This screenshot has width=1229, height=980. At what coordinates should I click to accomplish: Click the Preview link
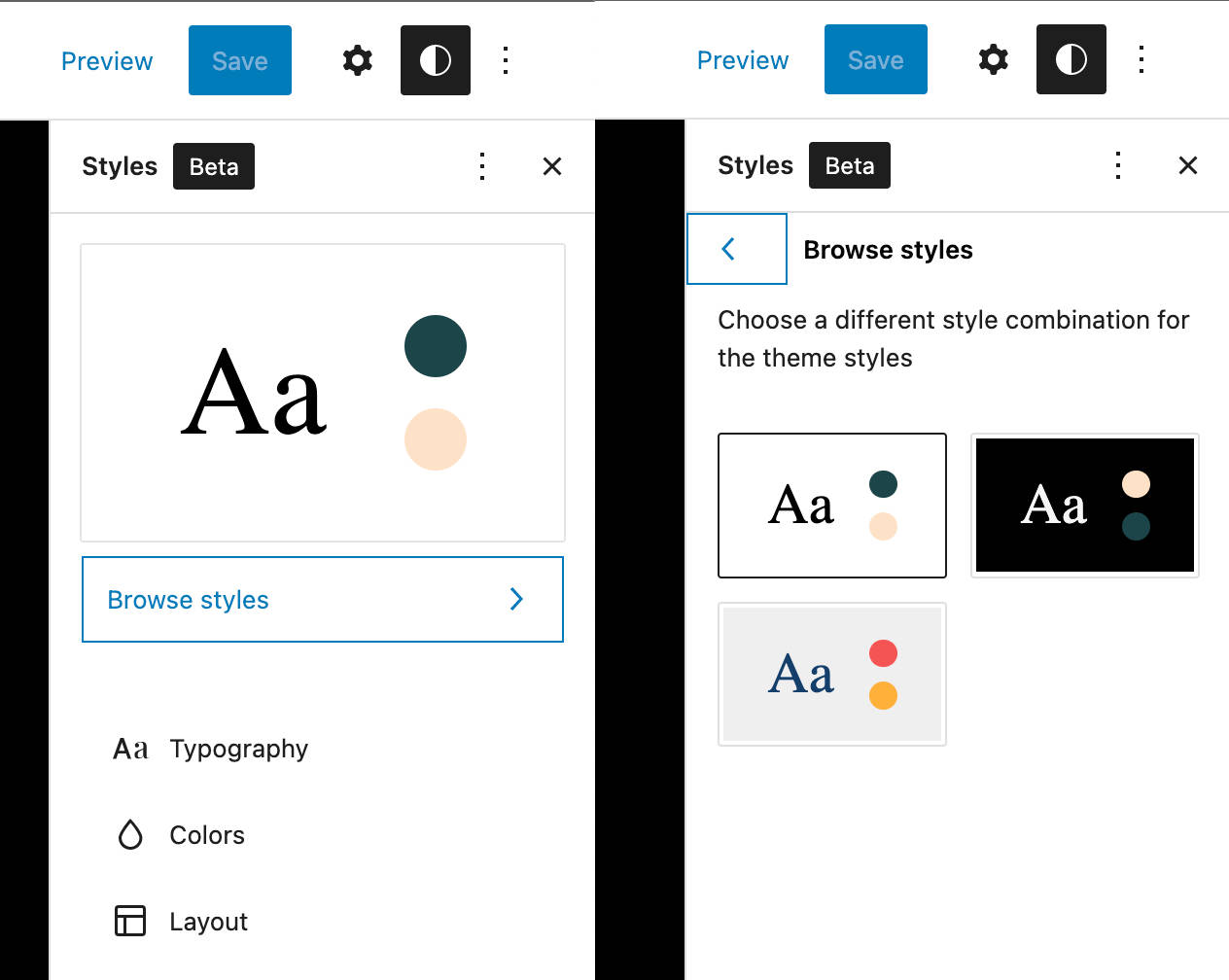click(x=107, y=60)
